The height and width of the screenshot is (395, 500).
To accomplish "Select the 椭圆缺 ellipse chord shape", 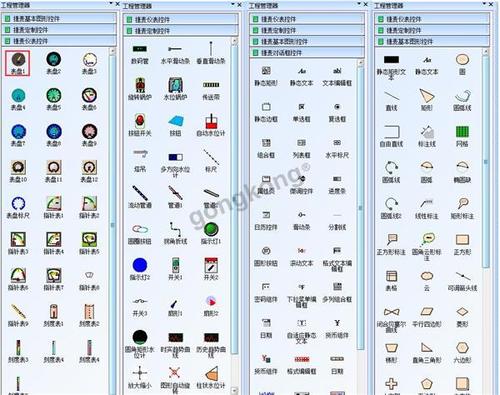I will coord(462,173).
